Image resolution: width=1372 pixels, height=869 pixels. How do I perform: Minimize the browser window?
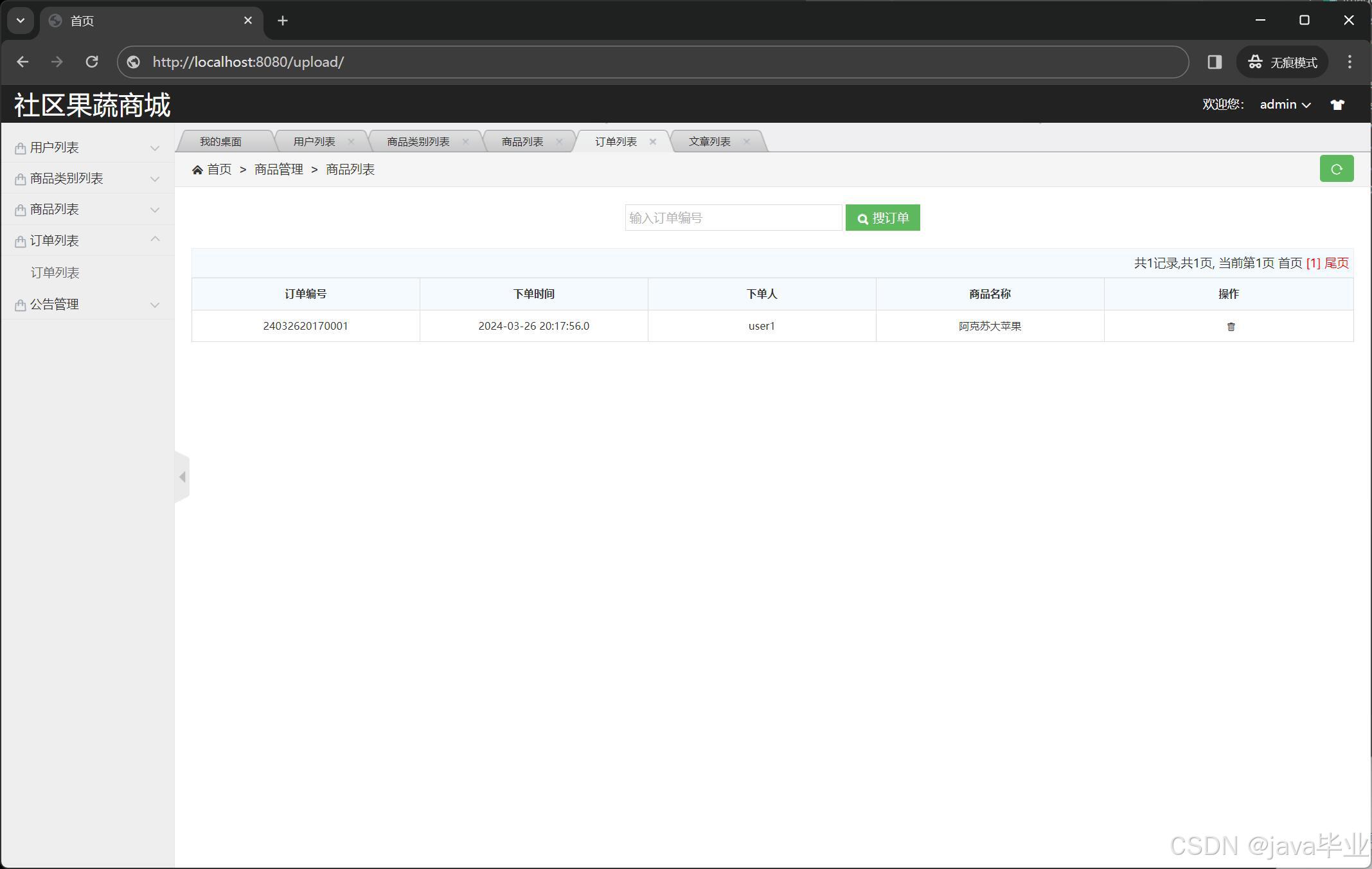(x=1260, y=21)
